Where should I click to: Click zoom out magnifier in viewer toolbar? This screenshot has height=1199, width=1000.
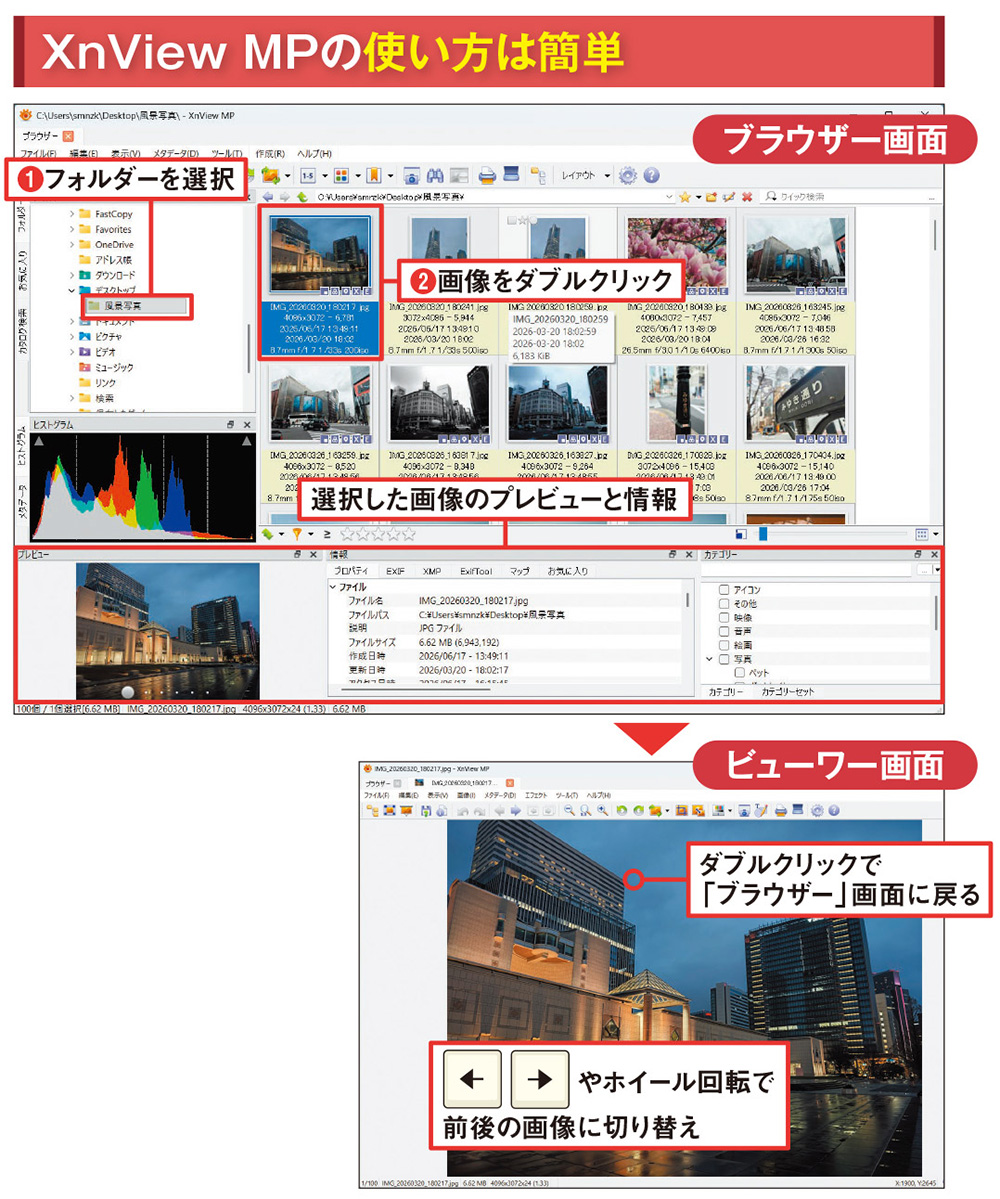point(569,811)
